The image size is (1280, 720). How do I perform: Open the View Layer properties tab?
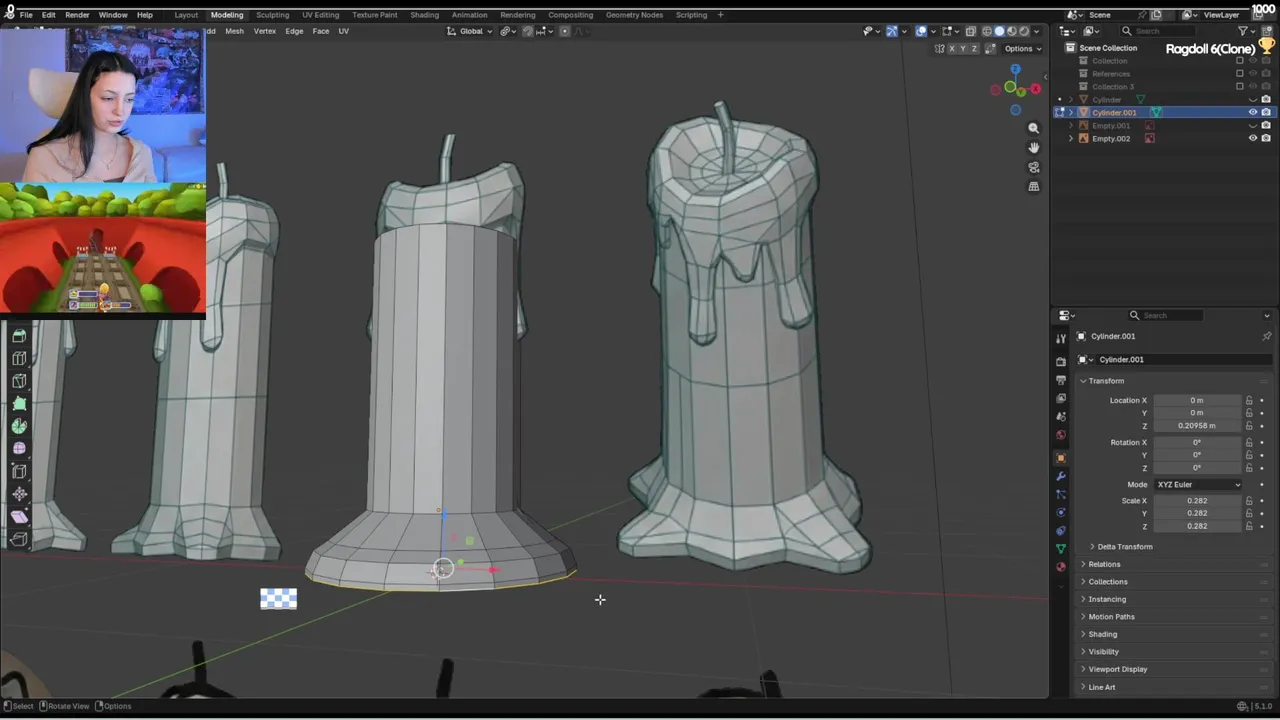[x=1061, y=398]
